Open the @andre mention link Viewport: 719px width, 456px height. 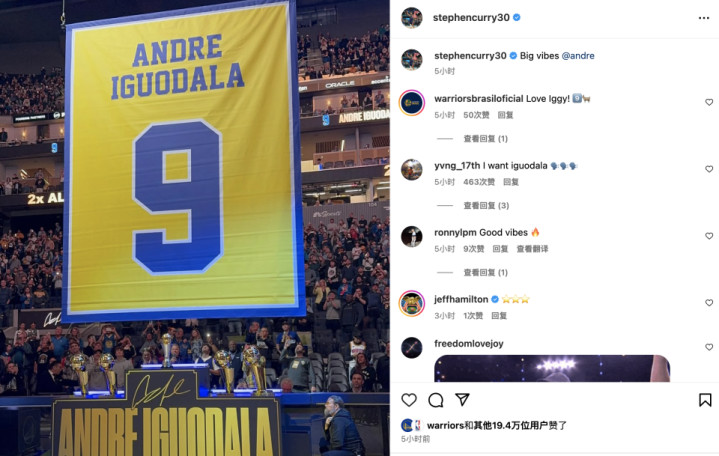[x=578, y=56]
